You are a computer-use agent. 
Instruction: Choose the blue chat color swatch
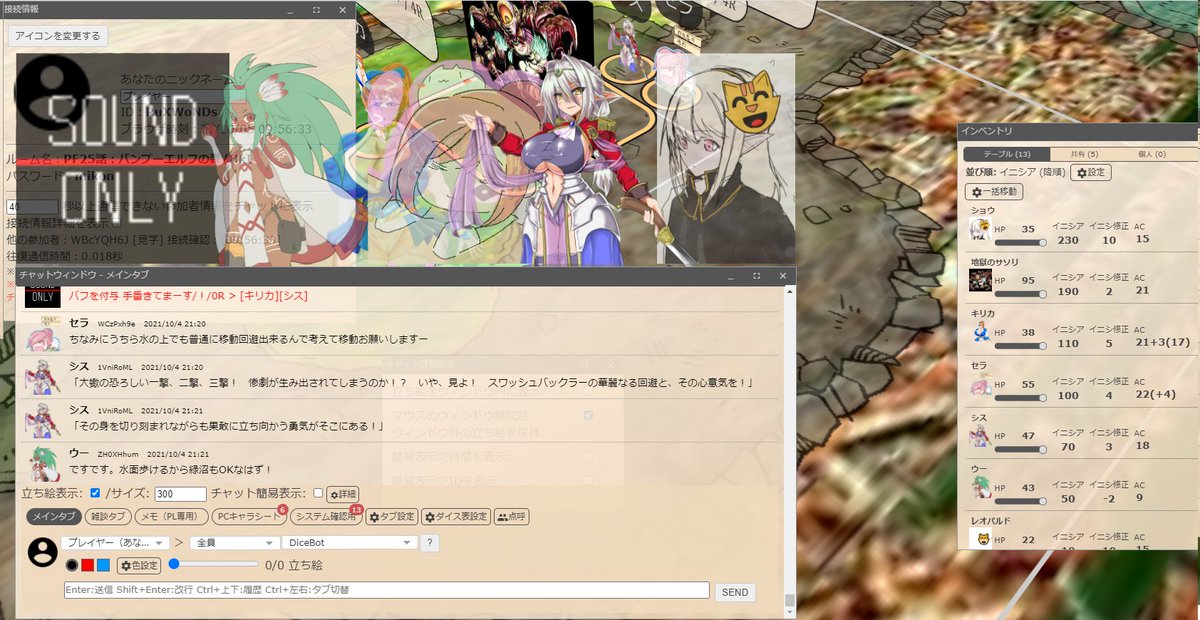pos(103,565)
